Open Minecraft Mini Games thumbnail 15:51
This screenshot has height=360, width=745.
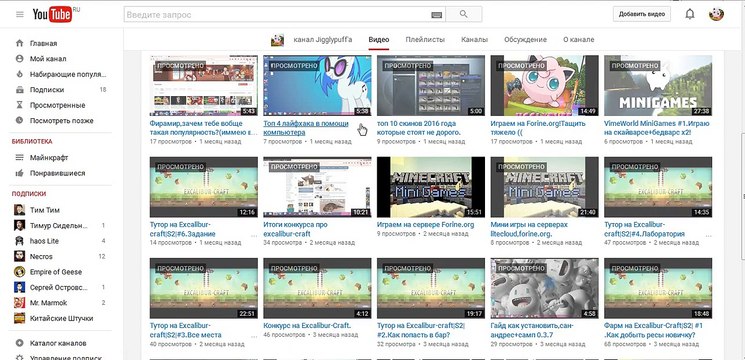(431, 187)
